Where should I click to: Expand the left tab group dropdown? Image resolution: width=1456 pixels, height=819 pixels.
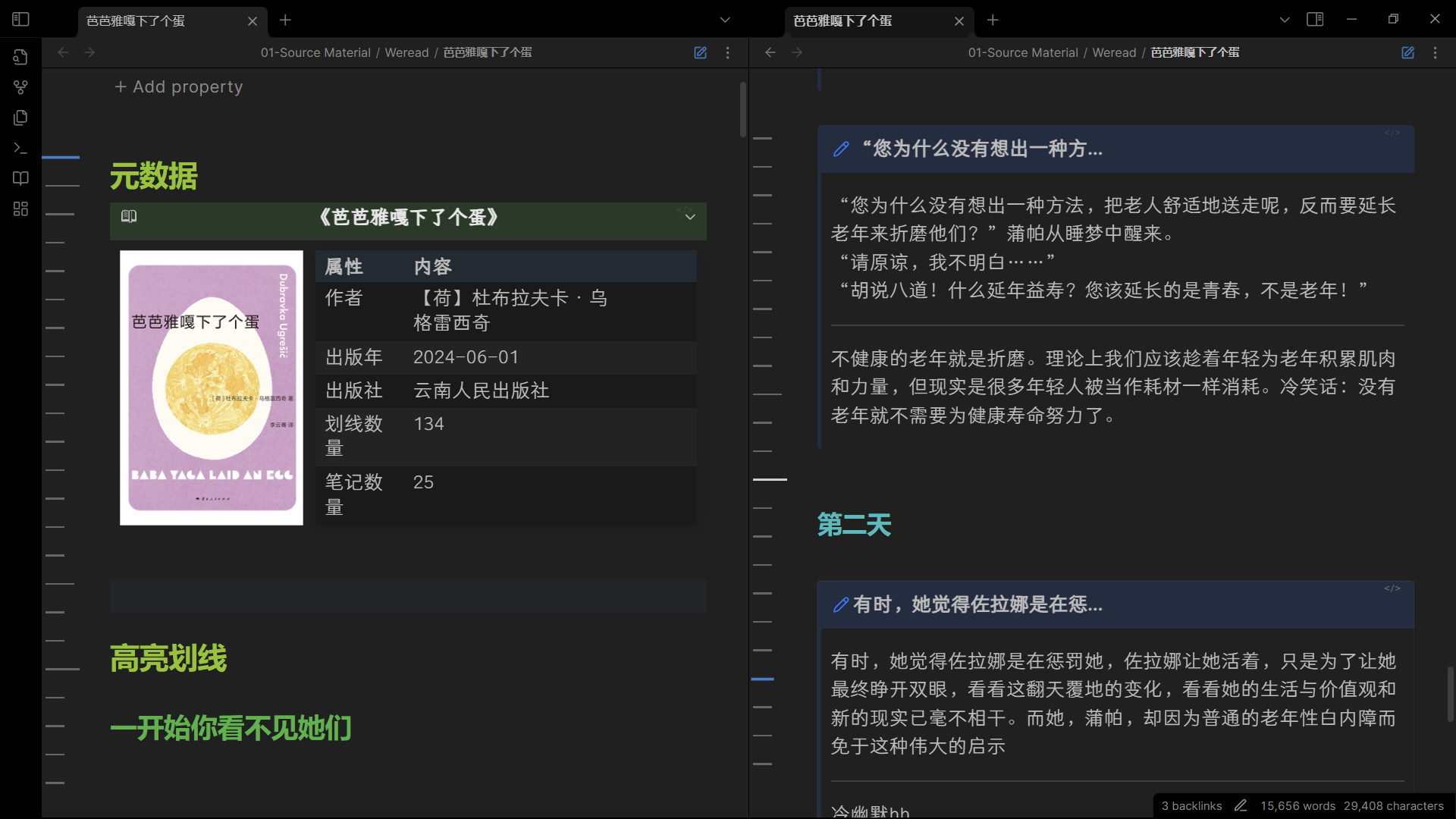(x=725, y=20)
